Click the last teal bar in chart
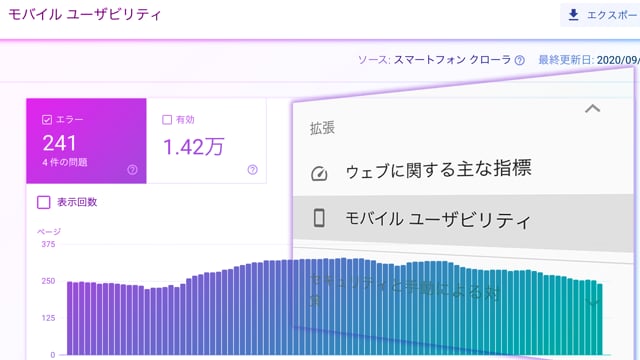 tap(600, 319)
